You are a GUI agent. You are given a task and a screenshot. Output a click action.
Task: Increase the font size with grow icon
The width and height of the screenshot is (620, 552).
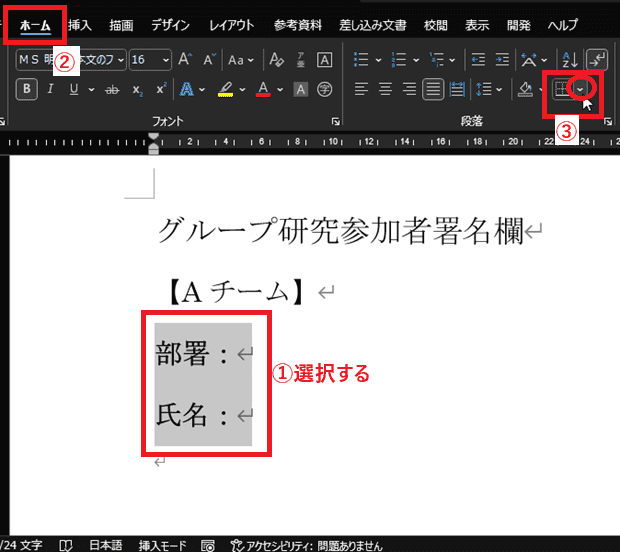(185, 60)
